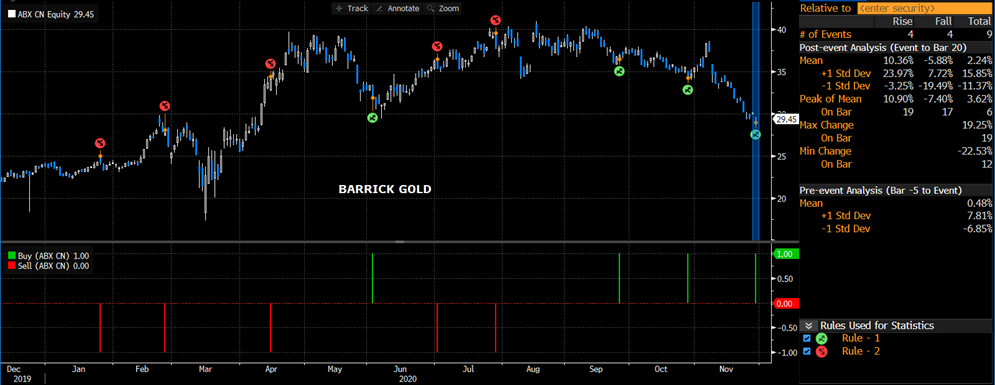Click the late July red sell marker near 40

pos(495,21)
